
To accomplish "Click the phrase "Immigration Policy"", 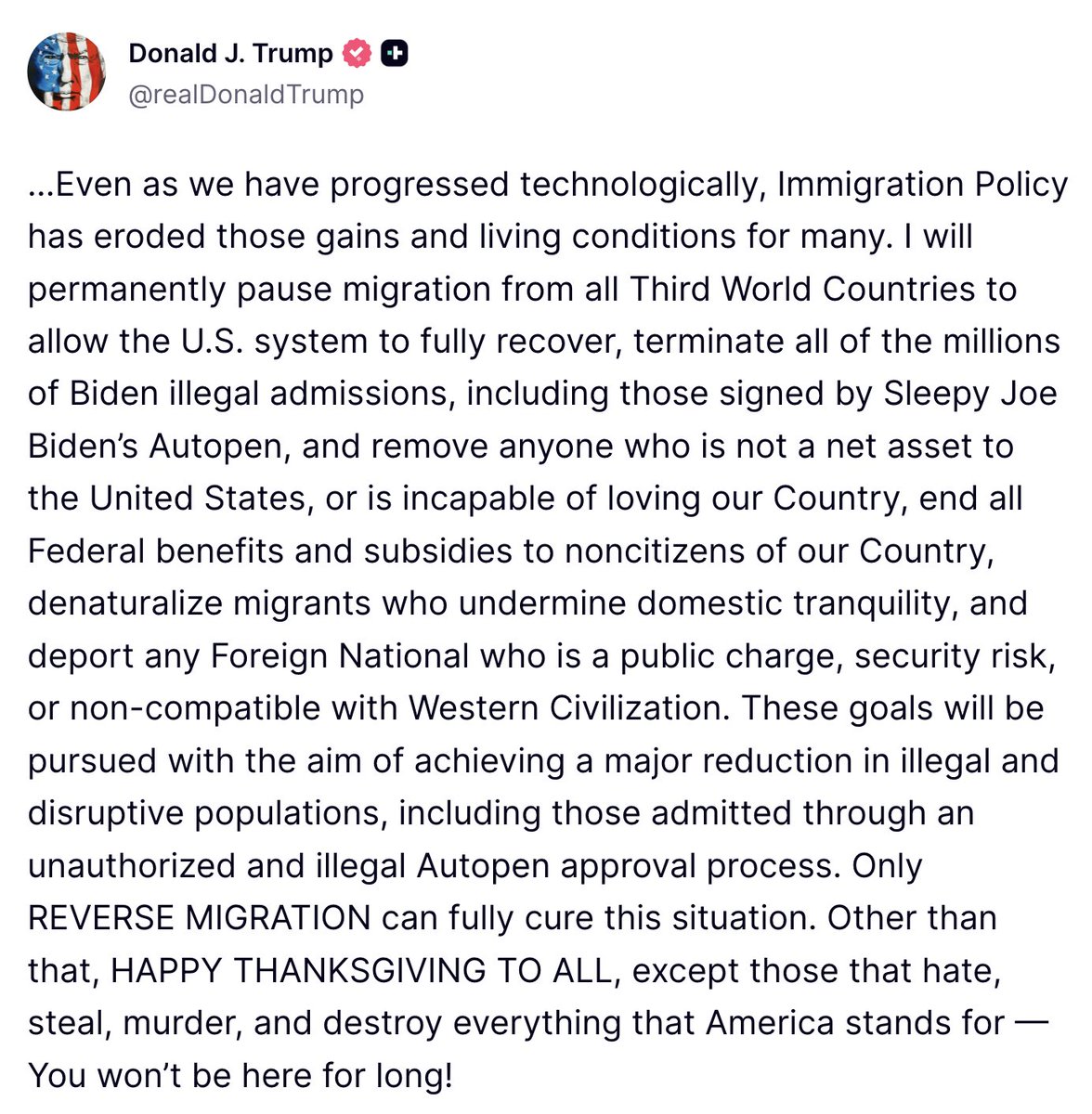I will [x=922, y=185].
